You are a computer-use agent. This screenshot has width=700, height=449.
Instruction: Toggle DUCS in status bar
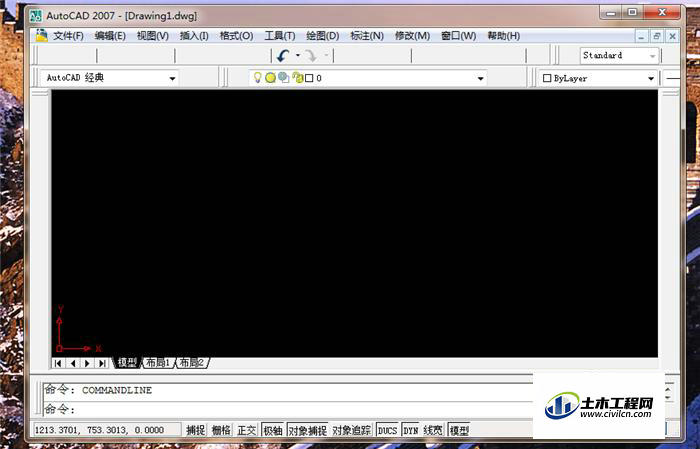pyautogui.click(x=387, y=430)
